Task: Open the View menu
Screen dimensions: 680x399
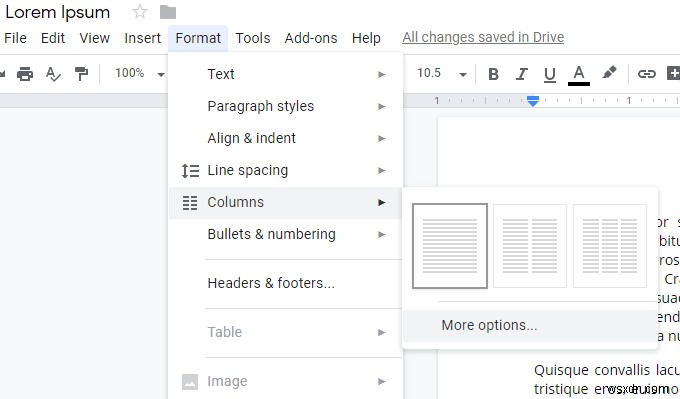Action: [95, 38]
